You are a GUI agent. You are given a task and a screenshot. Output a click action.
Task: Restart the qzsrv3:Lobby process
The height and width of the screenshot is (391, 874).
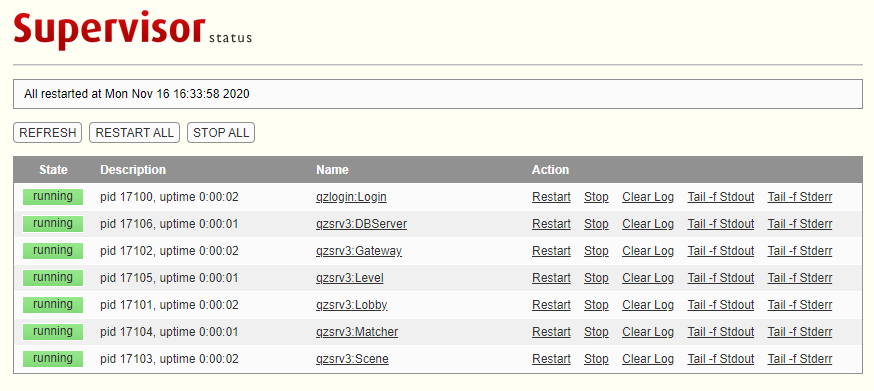point(551,305)
